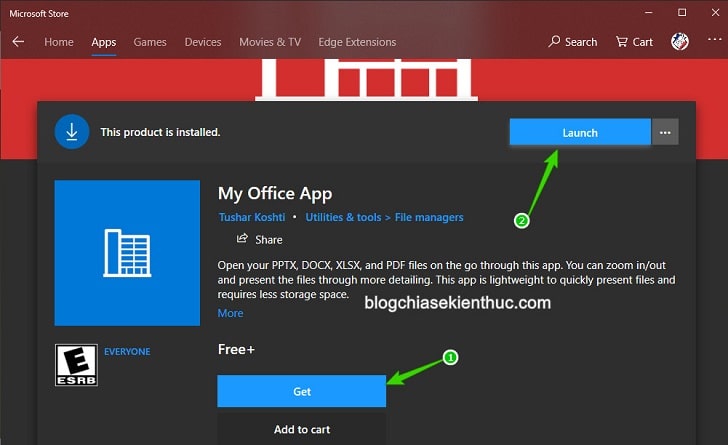Open the header three-dots menu
Image resolution: width=728 pixels, height=445 pixels.
coord(714,39)
